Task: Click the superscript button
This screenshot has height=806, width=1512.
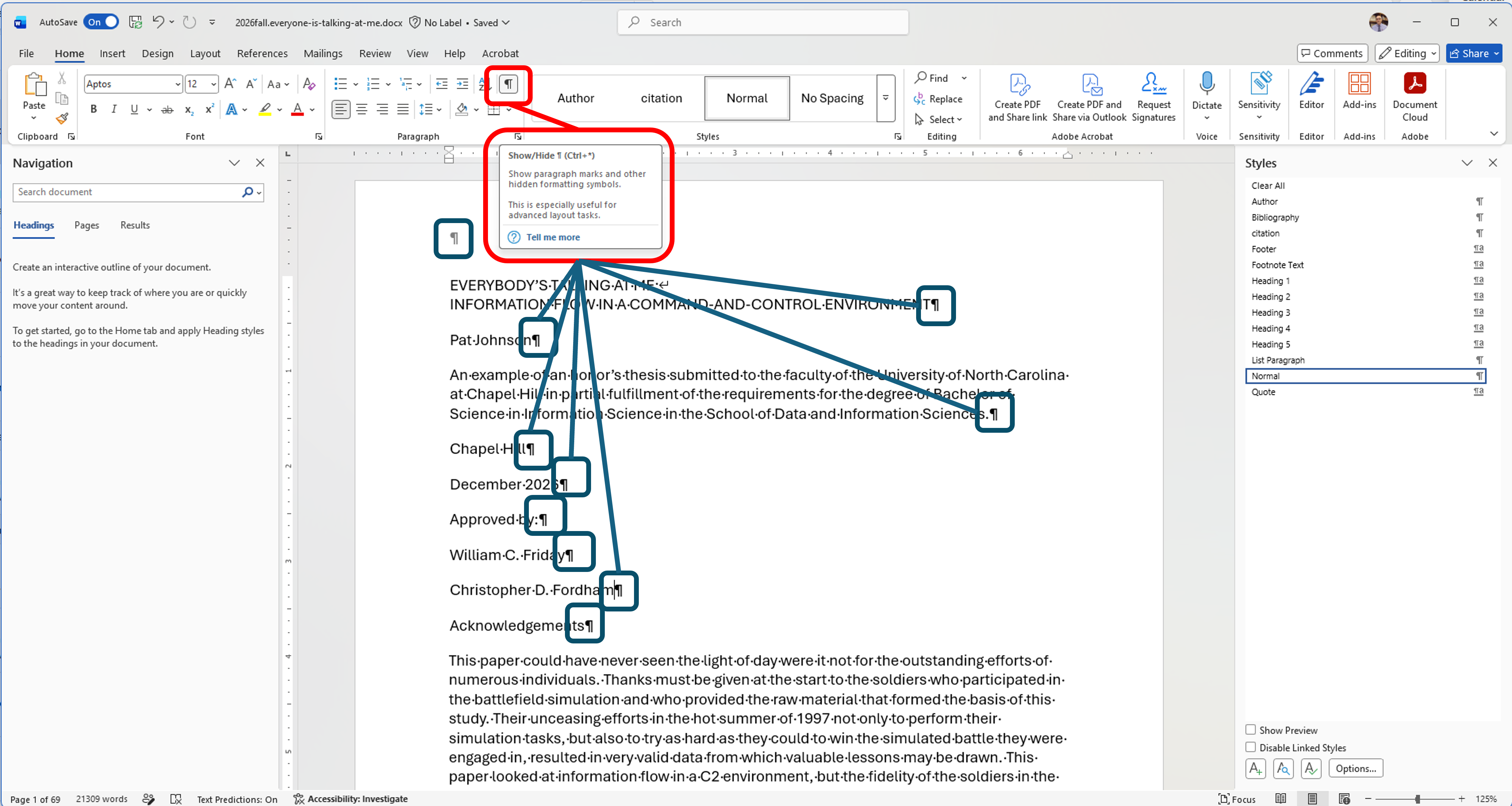Action: (x=210, y=109)
